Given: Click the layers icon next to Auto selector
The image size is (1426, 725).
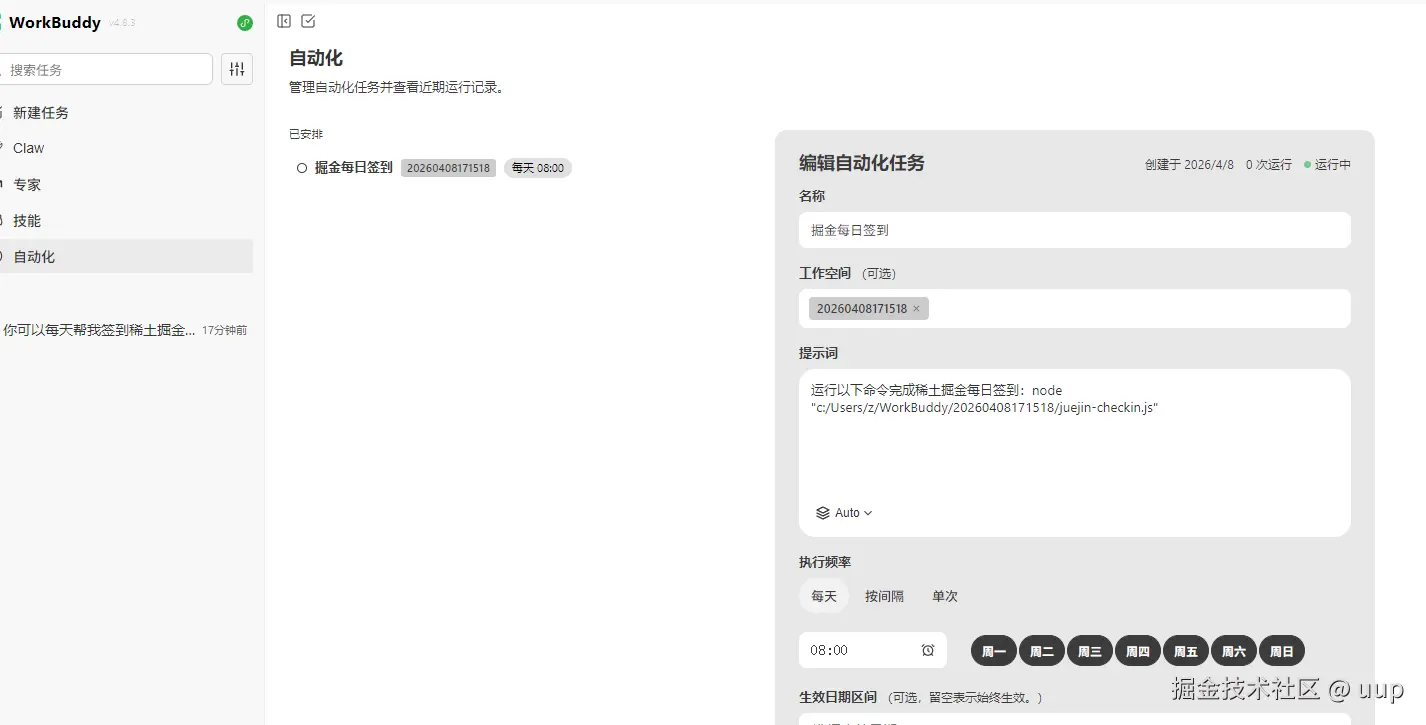Looking at the screenshot, I should click(x=821, y=512).
